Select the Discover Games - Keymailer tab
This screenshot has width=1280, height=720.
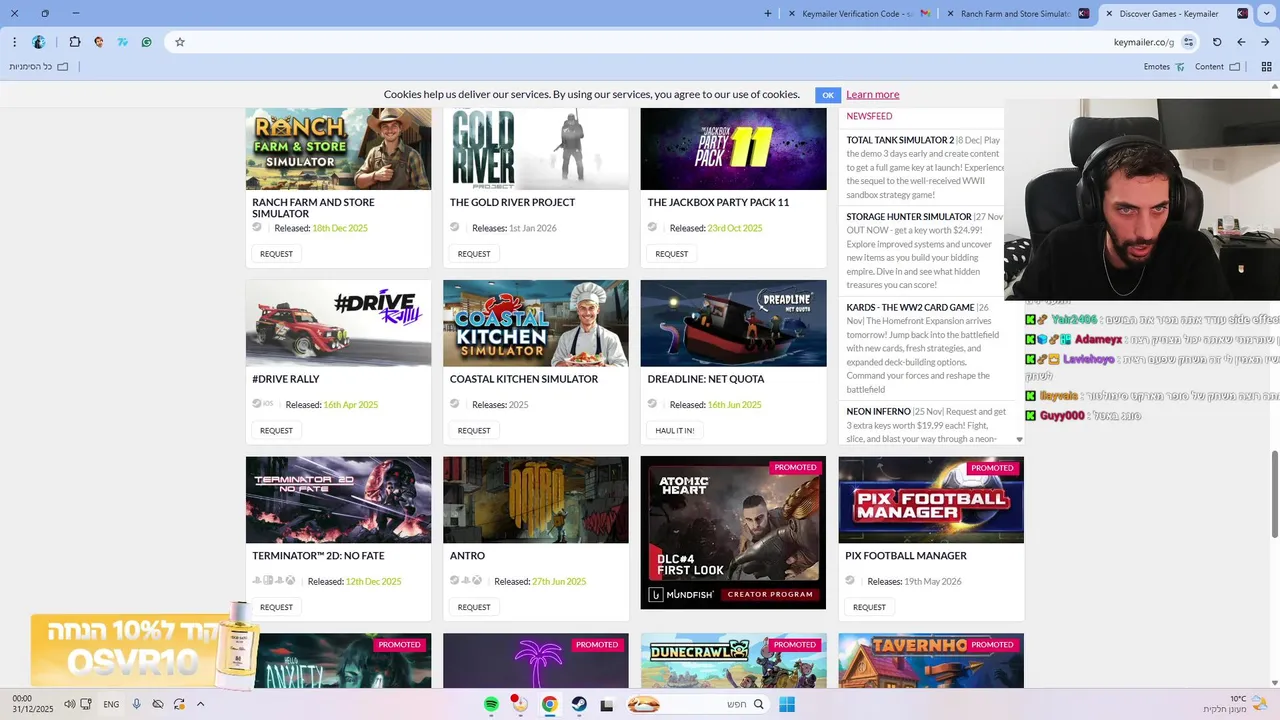tap(1176, 14)
